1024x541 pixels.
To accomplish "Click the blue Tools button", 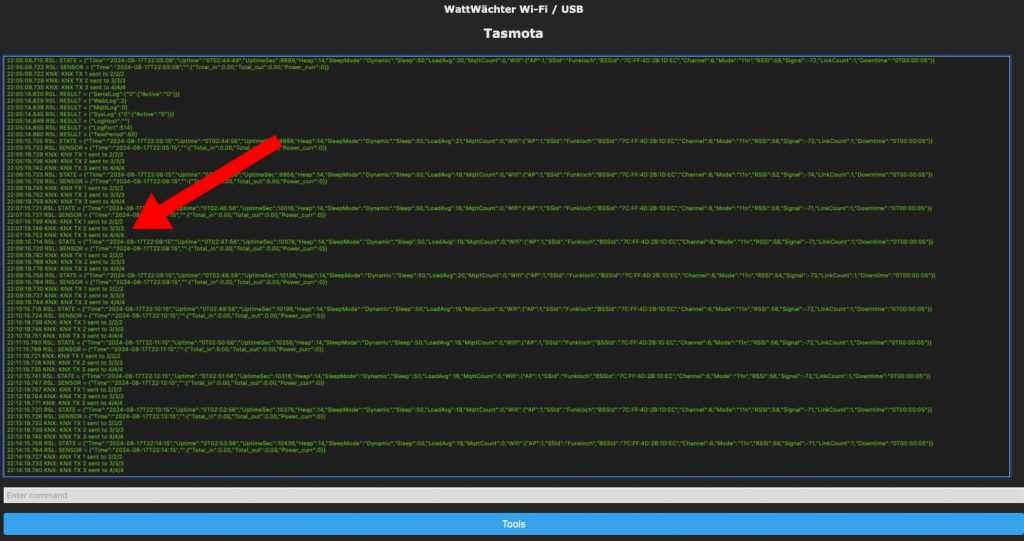I will tap(512, 524).
